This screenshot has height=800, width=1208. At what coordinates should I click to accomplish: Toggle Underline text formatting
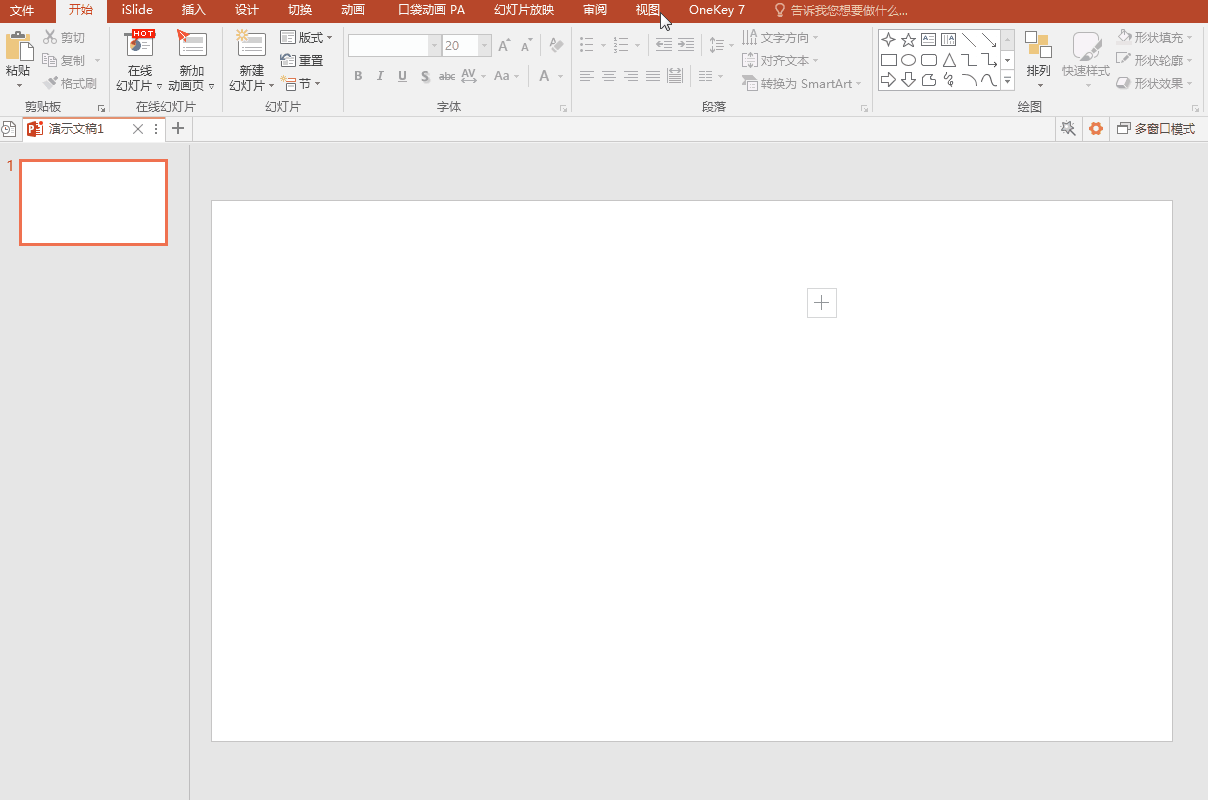click(402, 76)
